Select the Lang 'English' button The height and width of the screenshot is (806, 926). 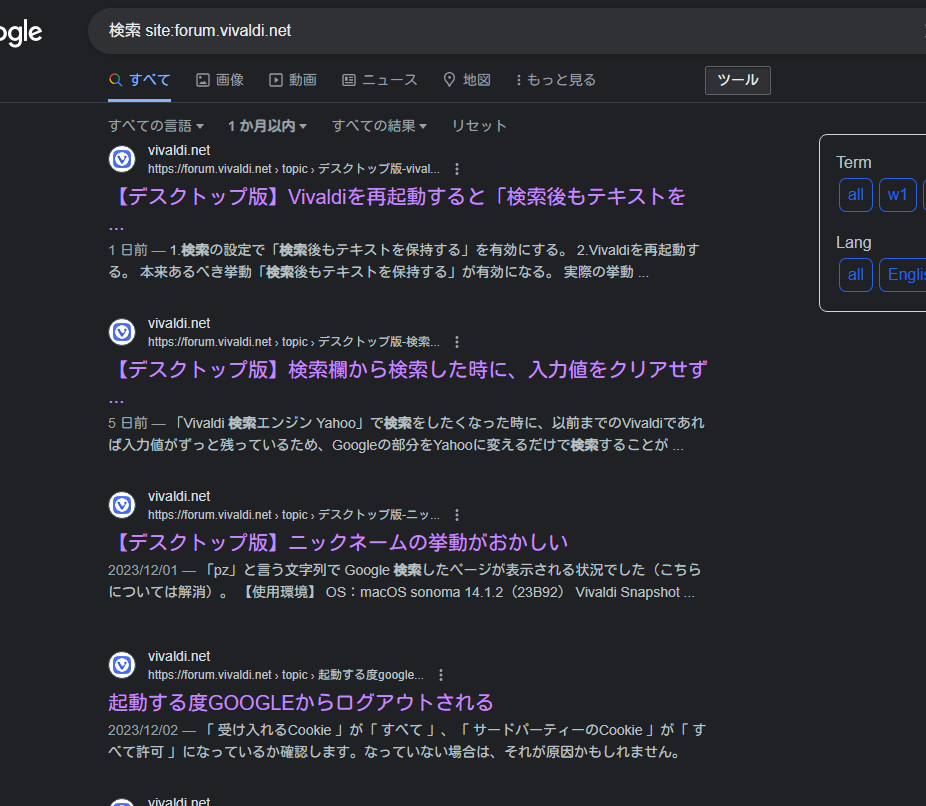(903, 275)
